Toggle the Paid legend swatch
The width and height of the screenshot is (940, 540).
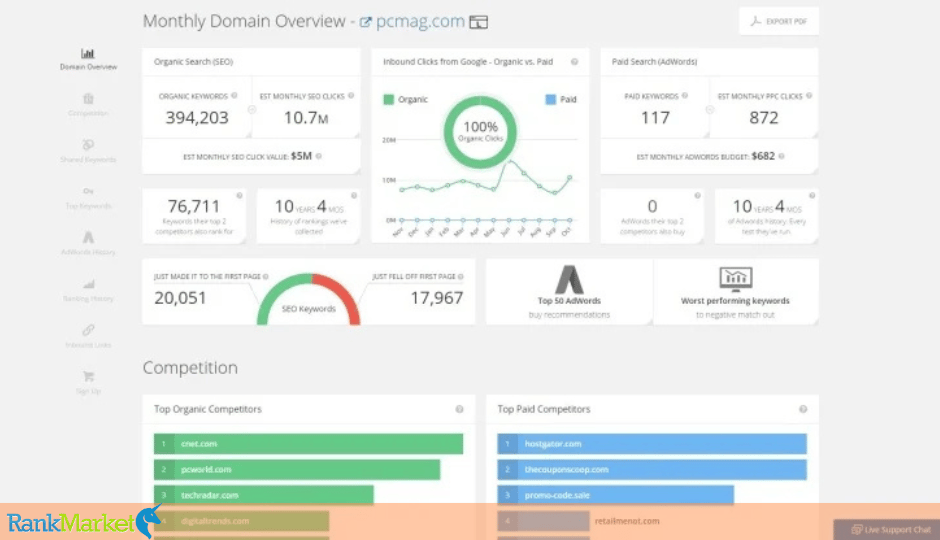[x=550, y=99]
